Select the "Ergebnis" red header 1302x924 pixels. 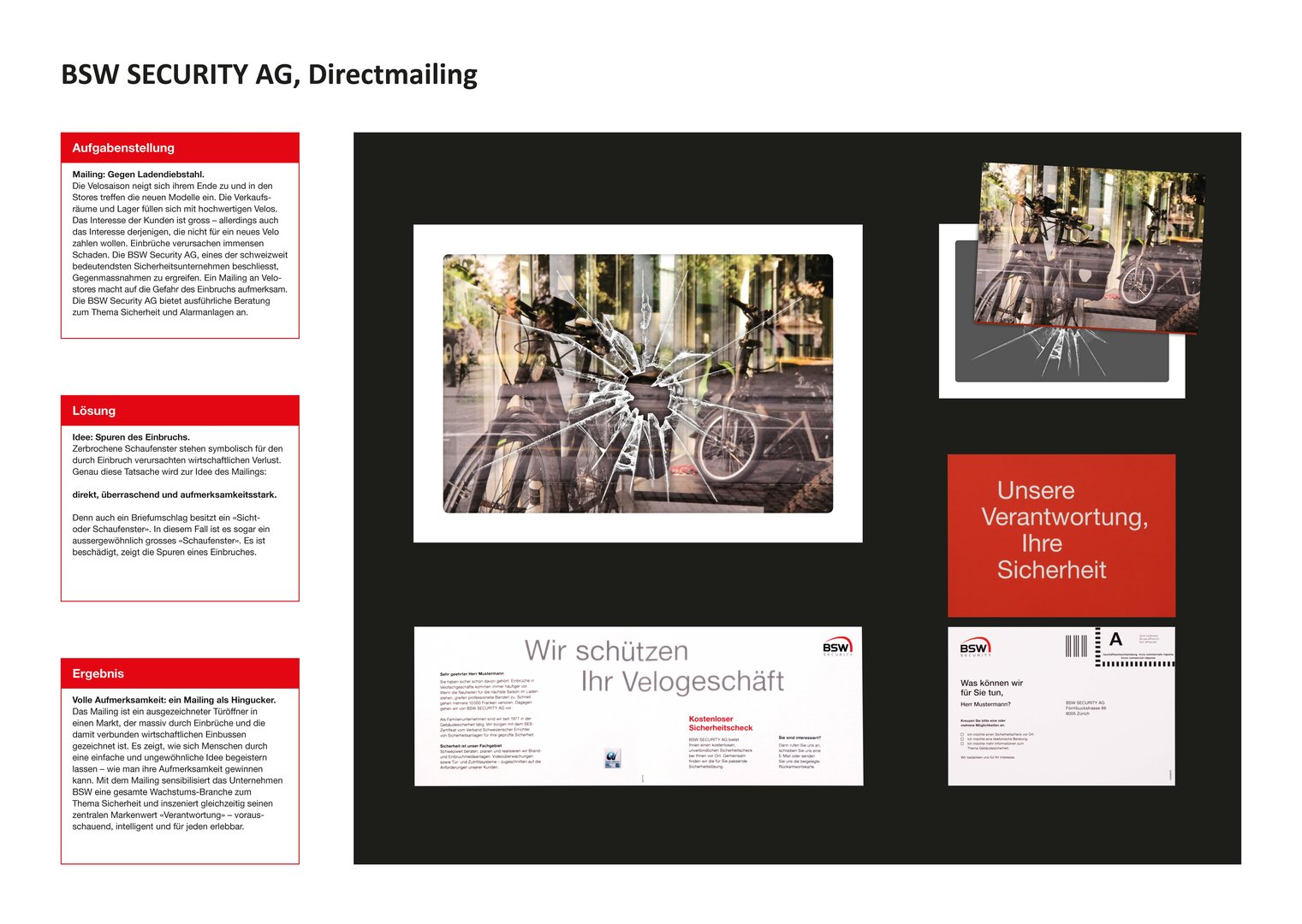(180, 673)
